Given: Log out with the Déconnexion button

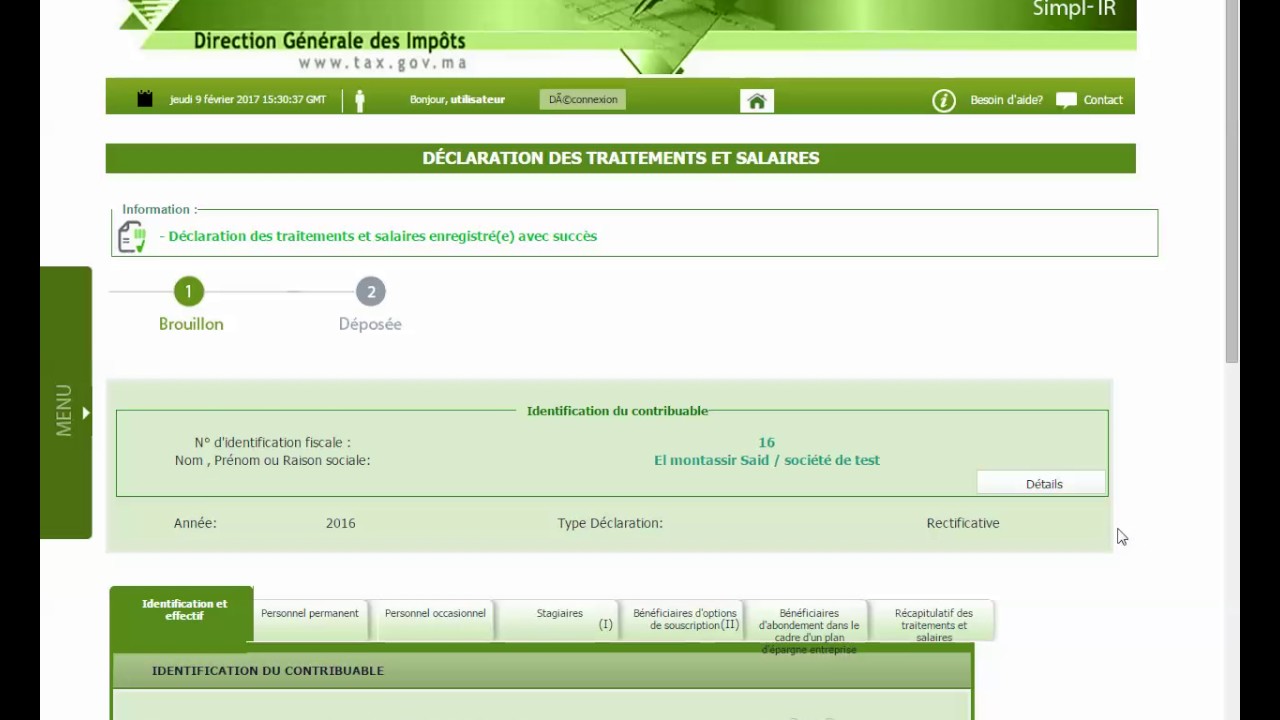Looking at the screenshot, I should pos(583,99).
